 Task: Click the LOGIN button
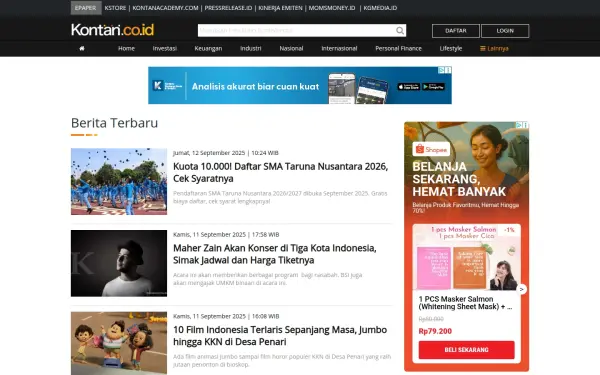click(505, 31)
